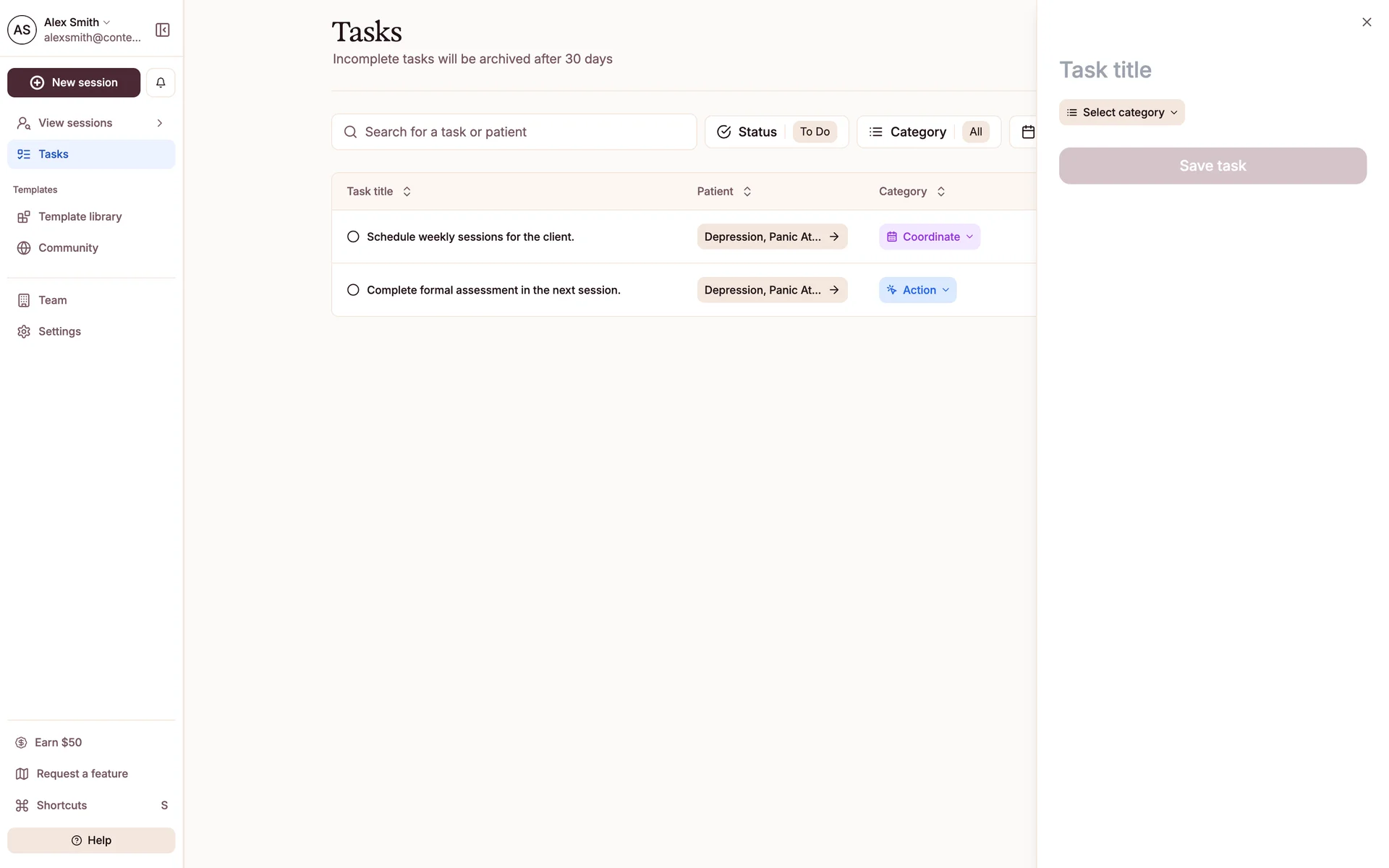1389x868 pixels.
Task: Collapse the sidebar panel icon
Action: (x=162, y=30)
